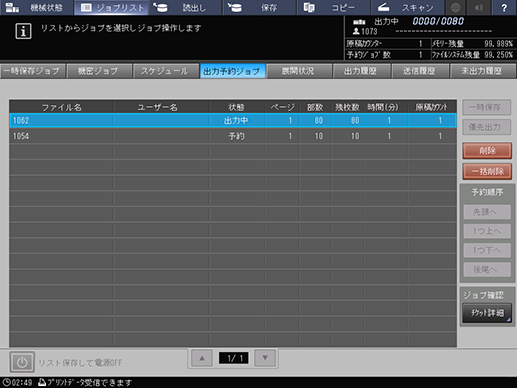Click the ファイルシステム残量 99.250% value
This screenshot has height=388, width=517.
[x=498, y=55]
